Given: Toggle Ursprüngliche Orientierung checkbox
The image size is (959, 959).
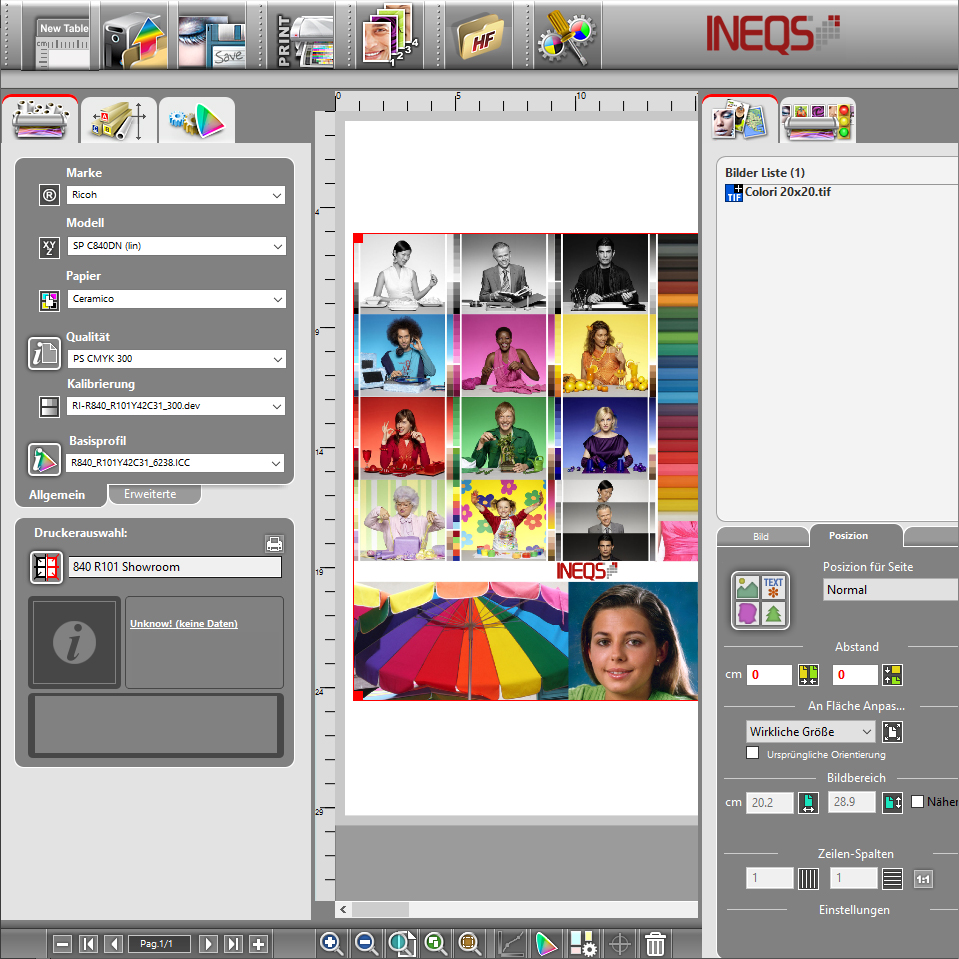Looking at the screenshot, I should (x=753, y=752).
